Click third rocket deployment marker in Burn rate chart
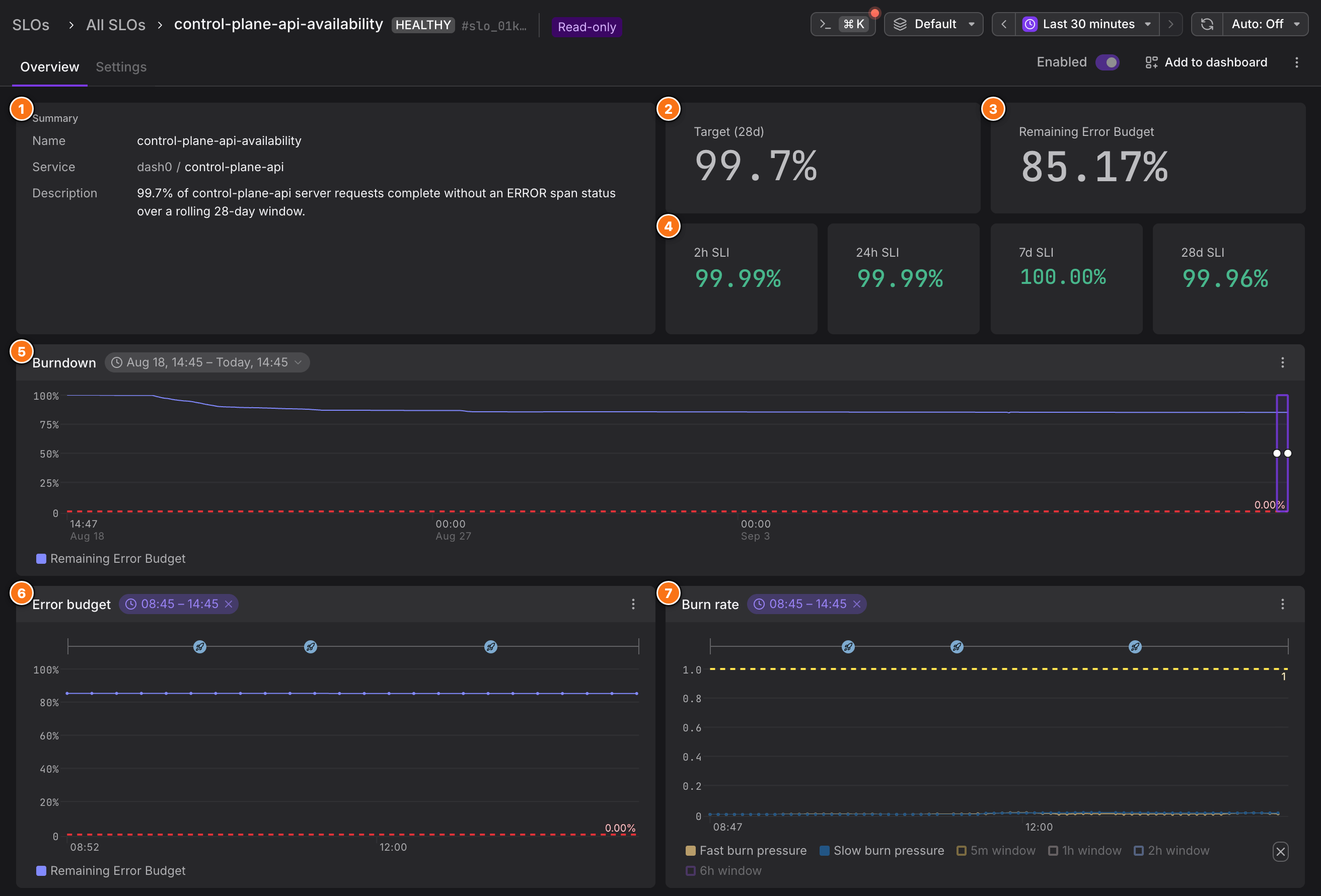The height and width of the screenshot is (896, 1321). (x=1135, y=647)
